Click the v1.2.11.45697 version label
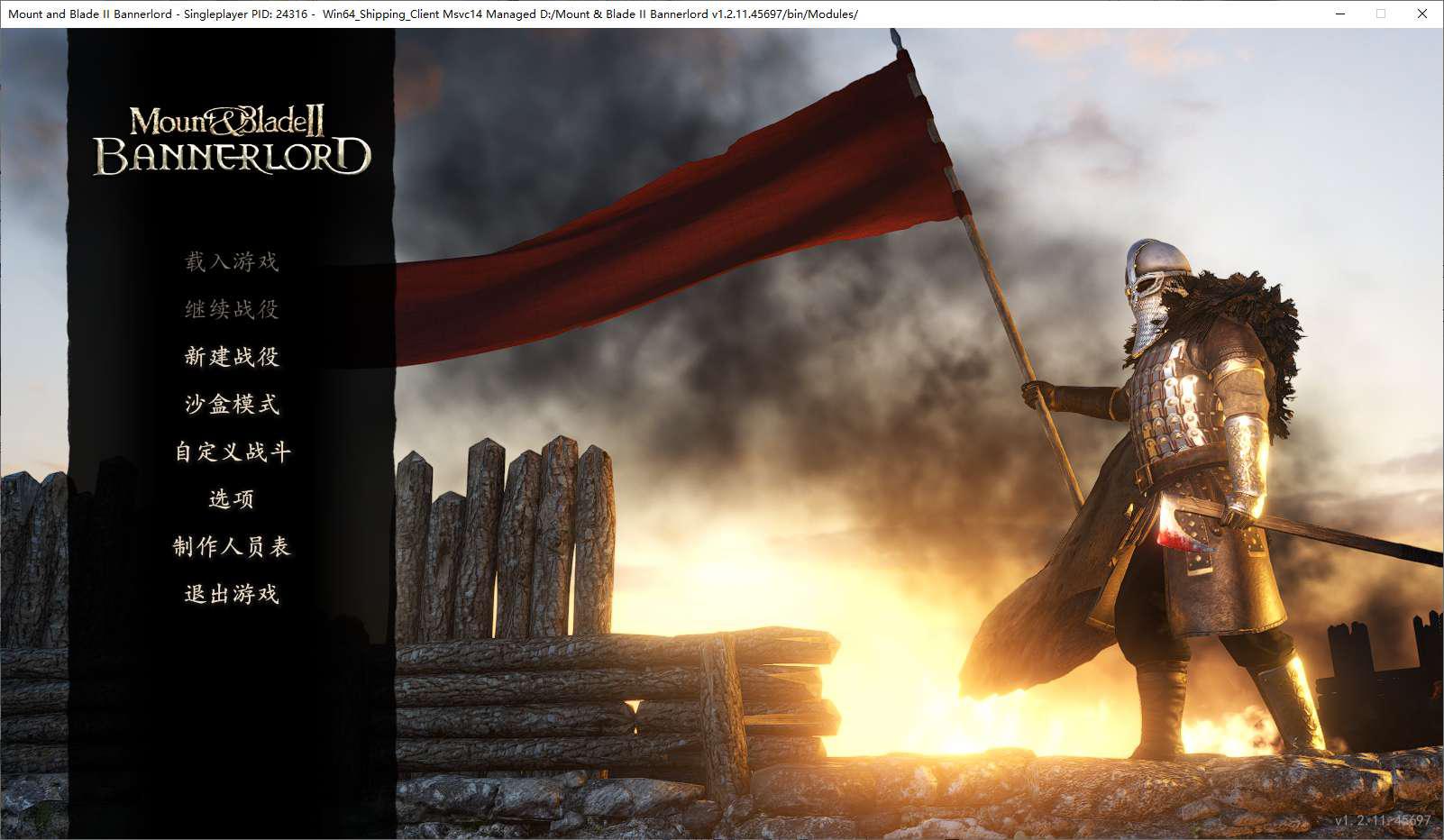 (1382, 820)
